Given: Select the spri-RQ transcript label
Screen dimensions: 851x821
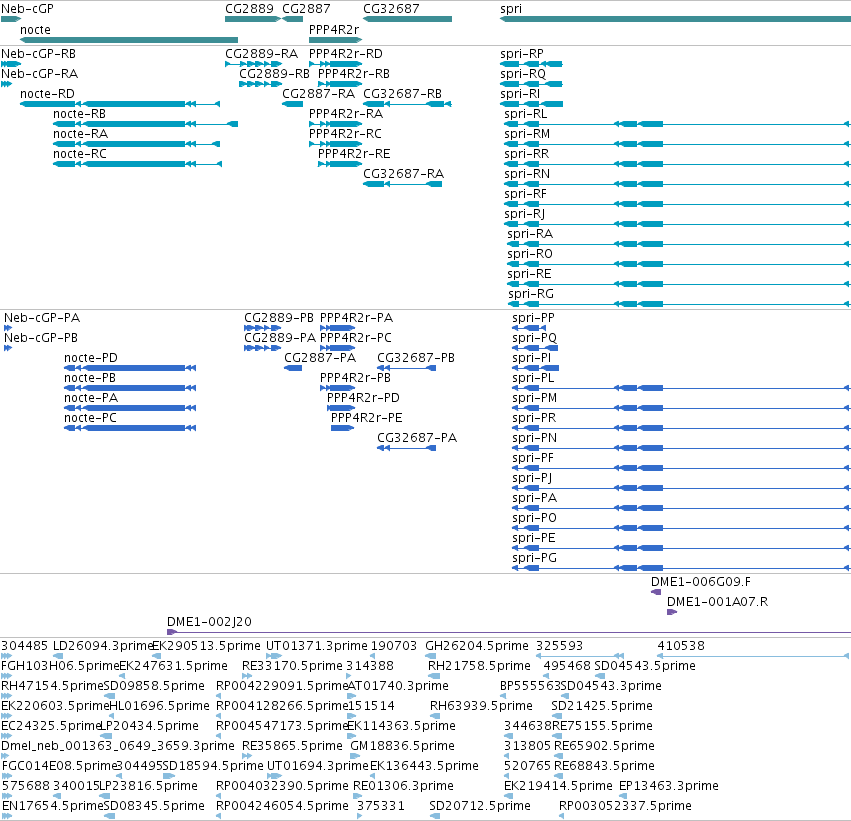Looking at the screenshot, I should (x=523, y=74).
